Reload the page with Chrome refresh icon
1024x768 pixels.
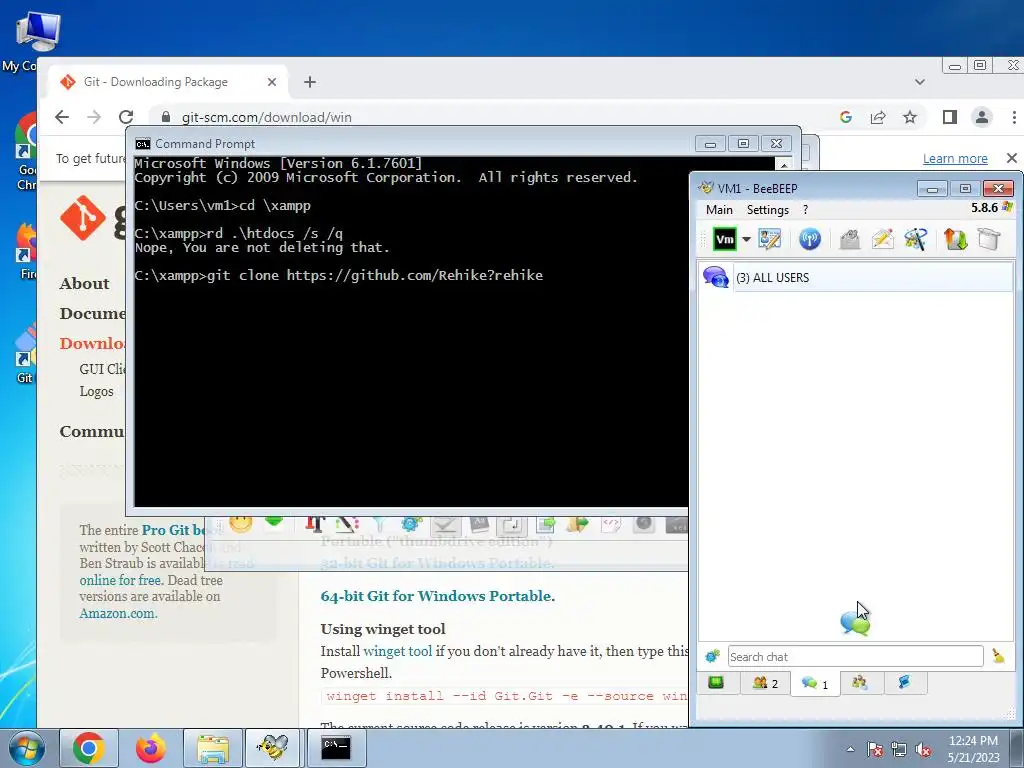126,117
